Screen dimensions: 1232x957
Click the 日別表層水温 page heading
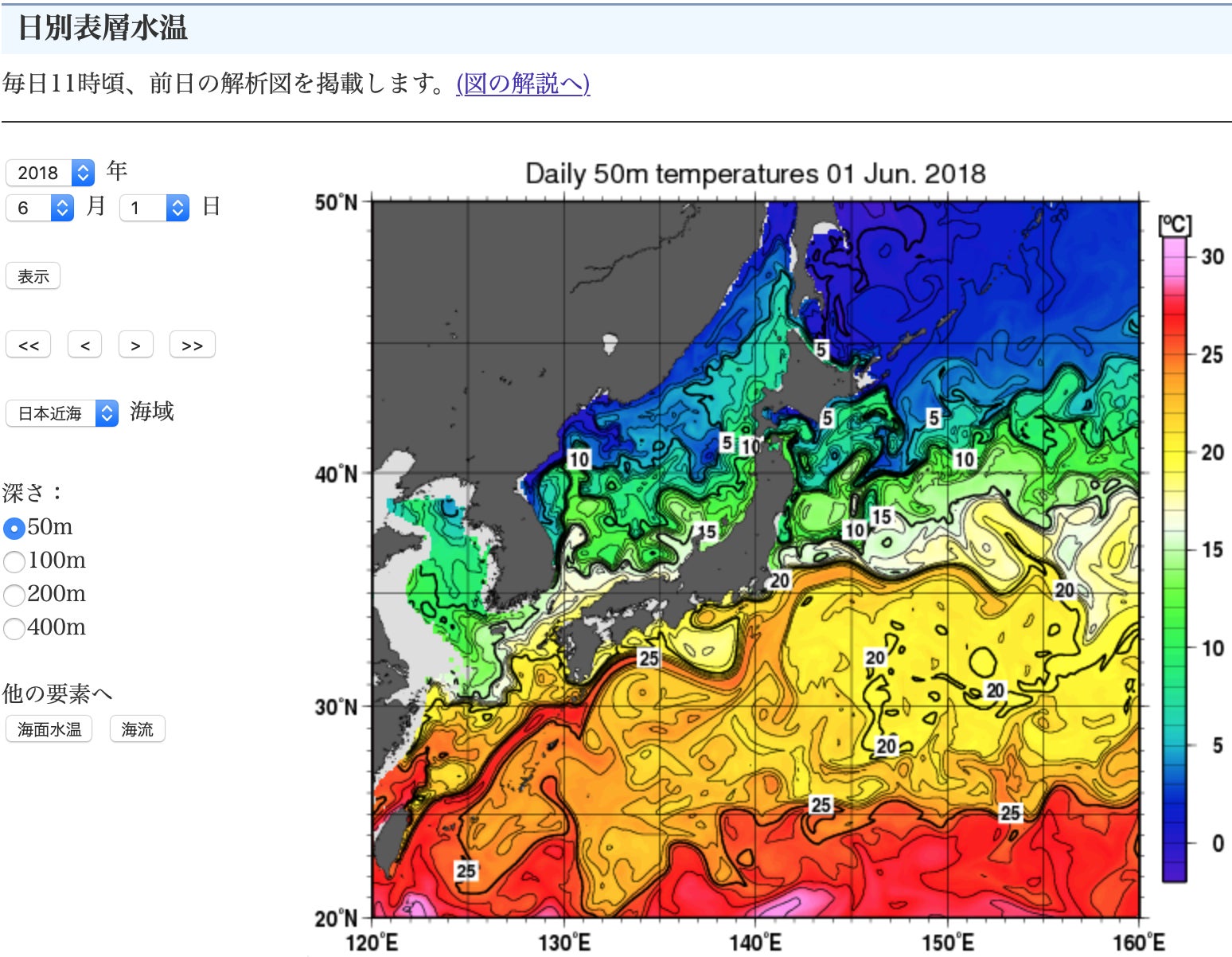[x=103, y=28]
